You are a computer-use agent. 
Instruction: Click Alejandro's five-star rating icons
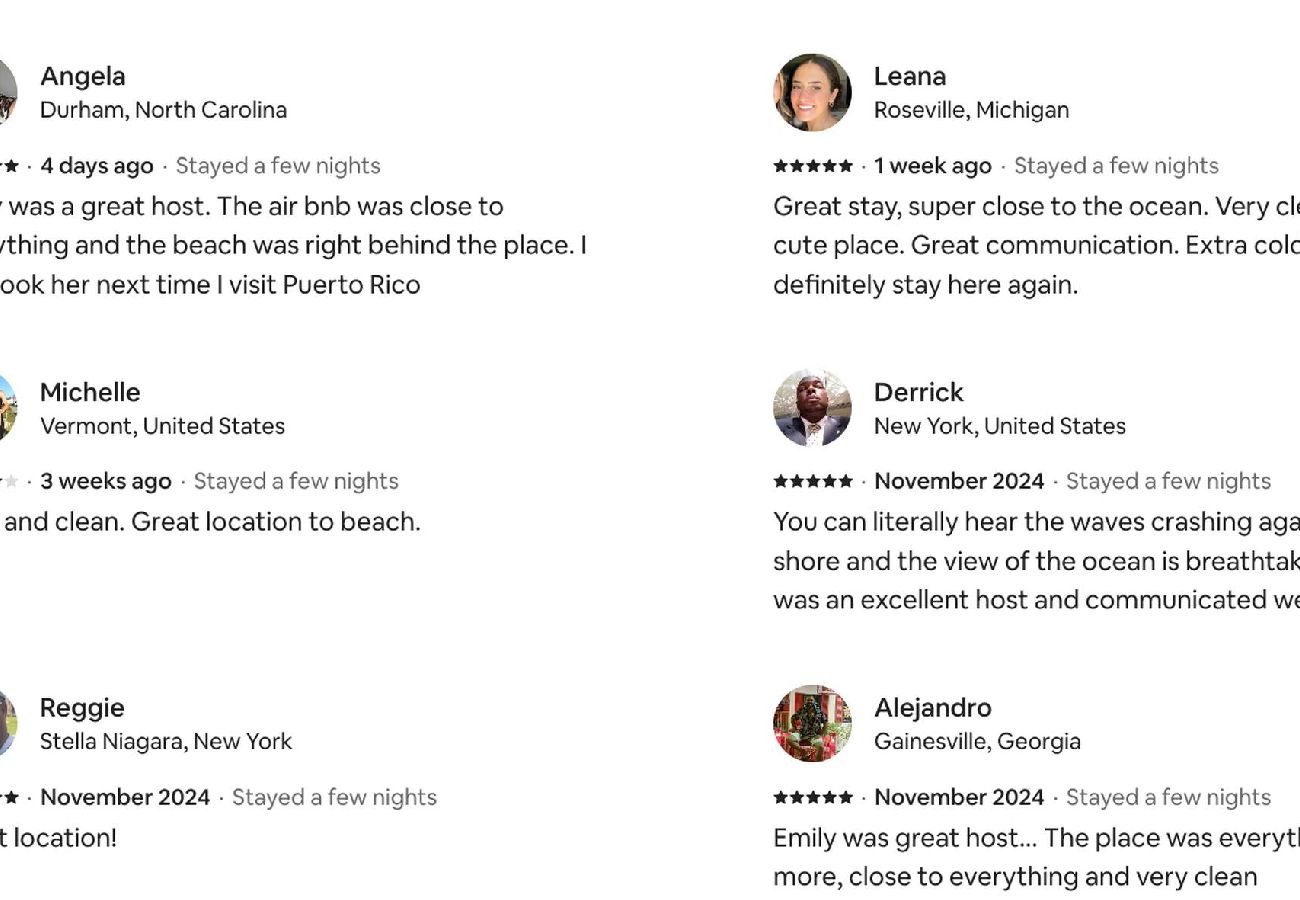tap(813, 798)
